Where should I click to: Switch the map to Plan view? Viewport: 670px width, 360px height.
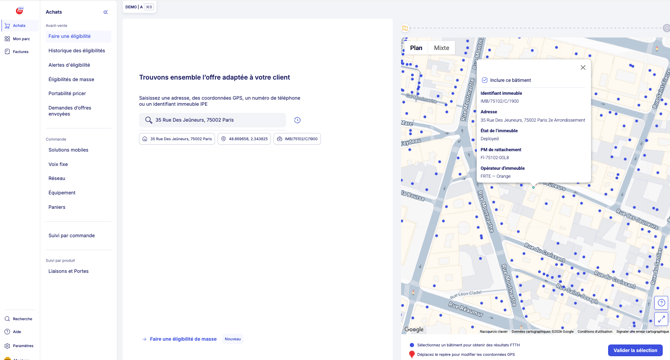[x=416, y=48]
